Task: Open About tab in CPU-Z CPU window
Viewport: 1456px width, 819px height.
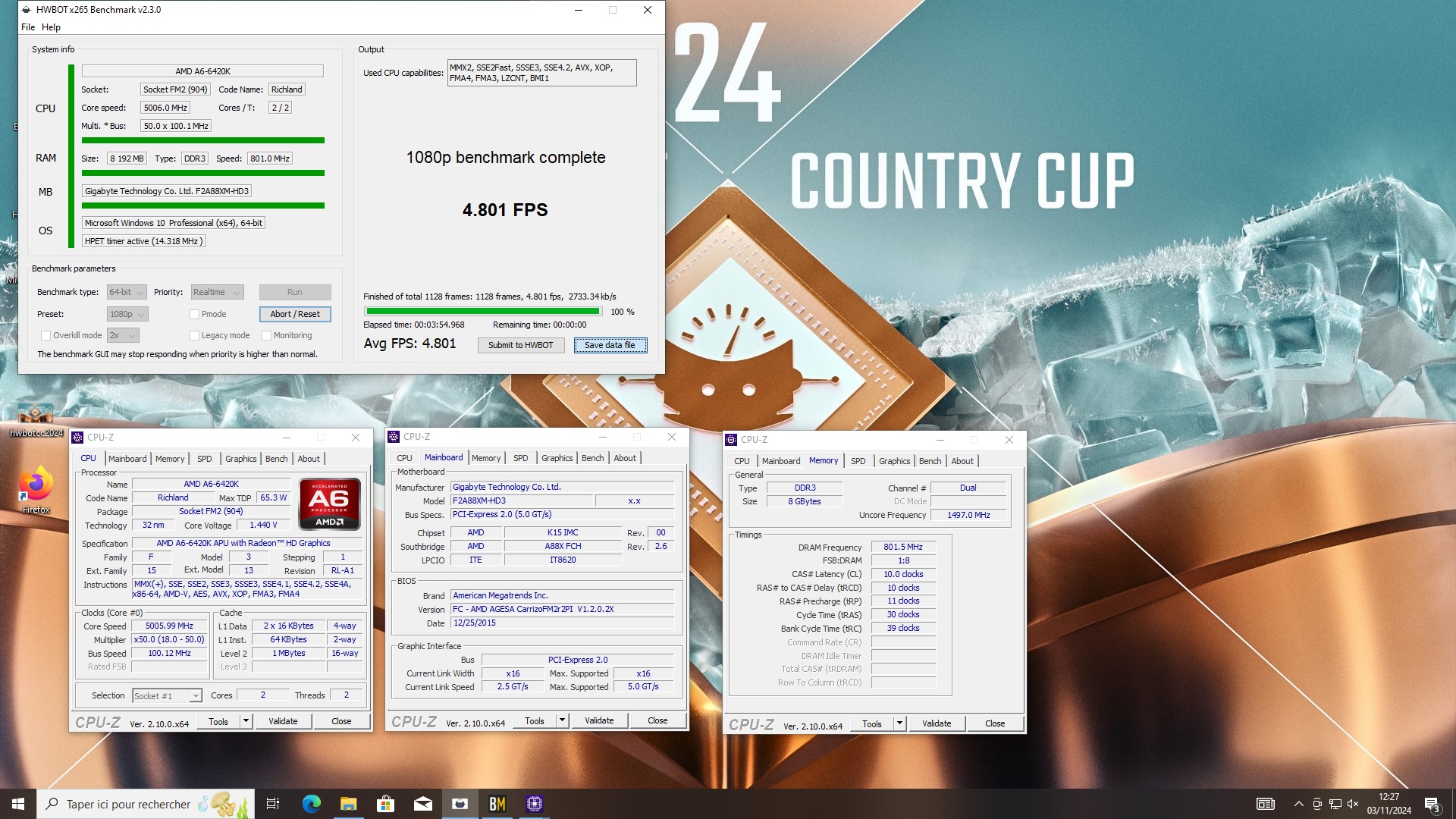Action: [x=309, y=459]
